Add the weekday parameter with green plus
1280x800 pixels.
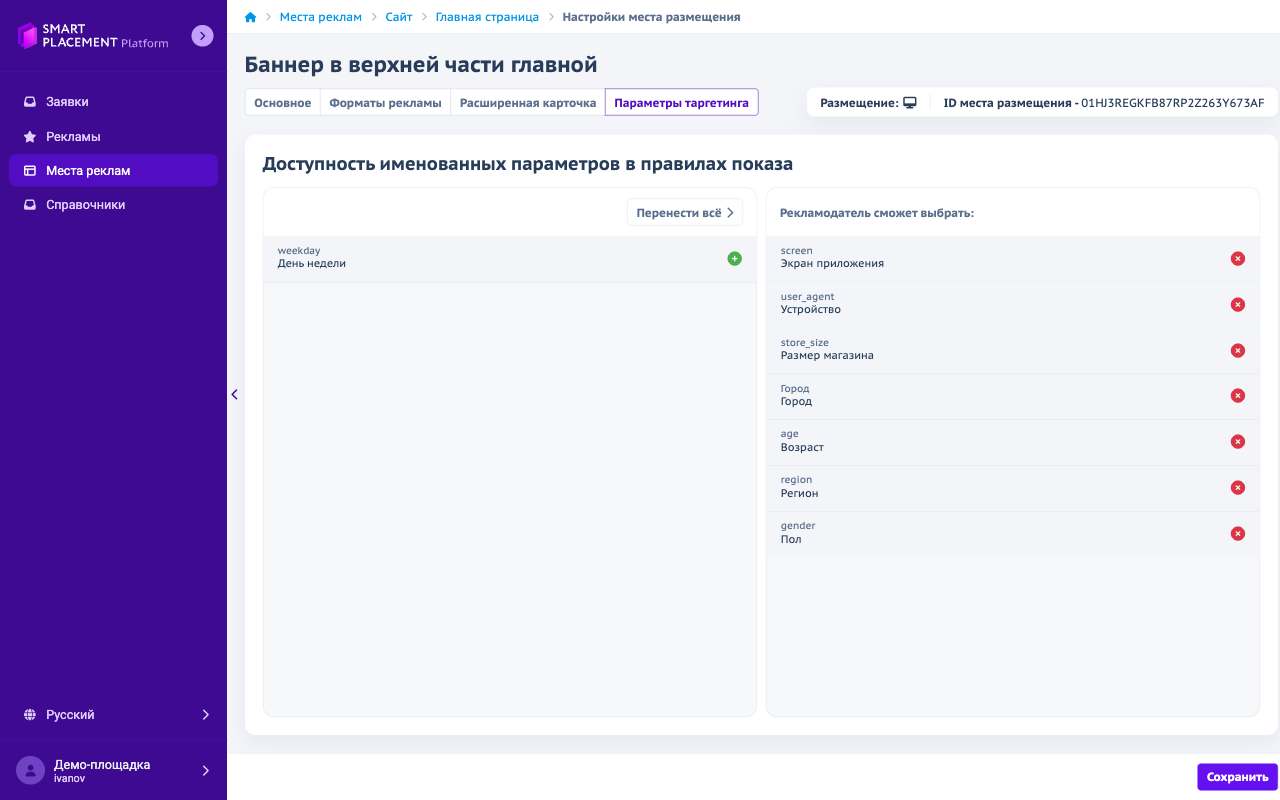(x=734, y=259)
